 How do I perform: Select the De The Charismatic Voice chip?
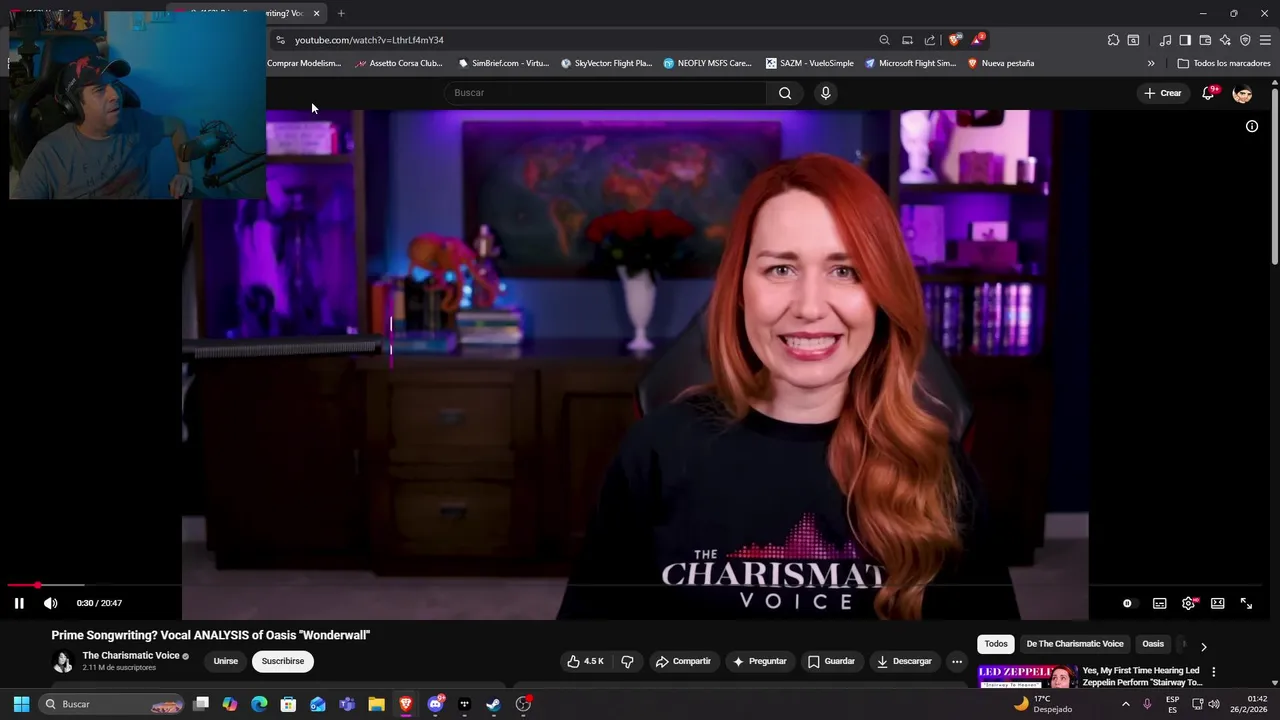pyautogui.click(x=1075, y=644)
